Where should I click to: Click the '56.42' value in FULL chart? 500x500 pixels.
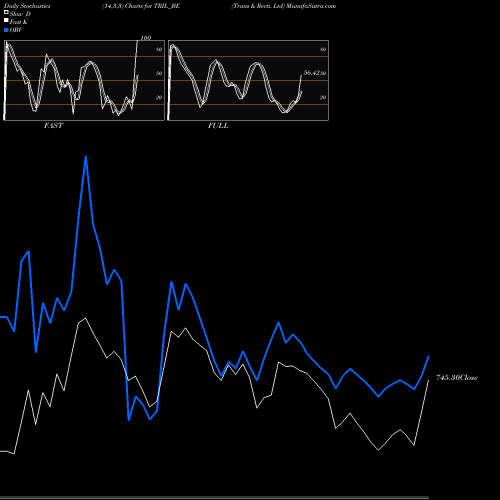[312, 73]
